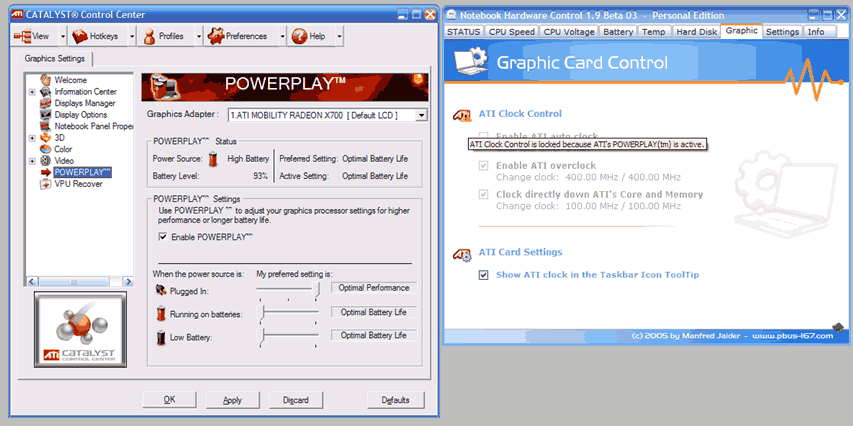Click the ATI Clock Control section icon
853x426 pixels.
click(462, 115)
